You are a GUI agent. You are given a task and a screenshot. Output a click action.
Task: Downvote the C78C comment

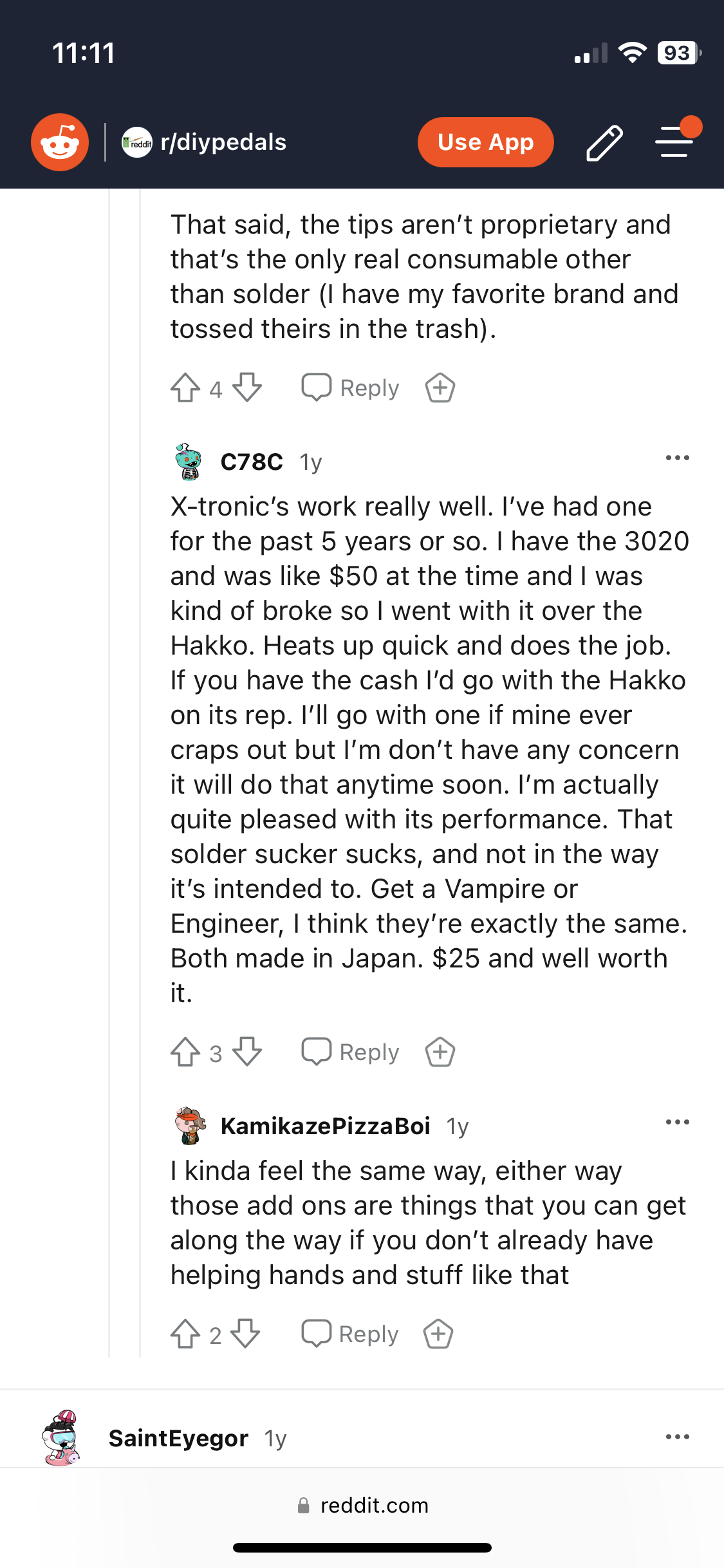coord(247,1052)
